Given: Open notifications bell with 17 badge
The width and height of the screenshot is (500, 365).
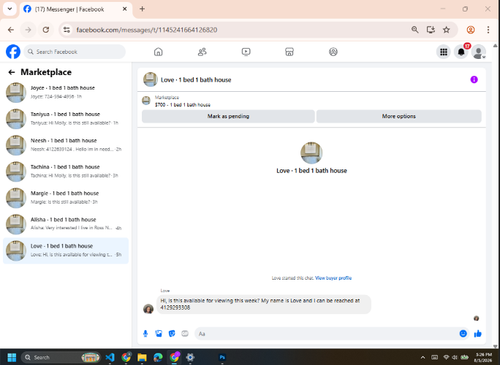Looking at the screenshot, I should point(461,52).
